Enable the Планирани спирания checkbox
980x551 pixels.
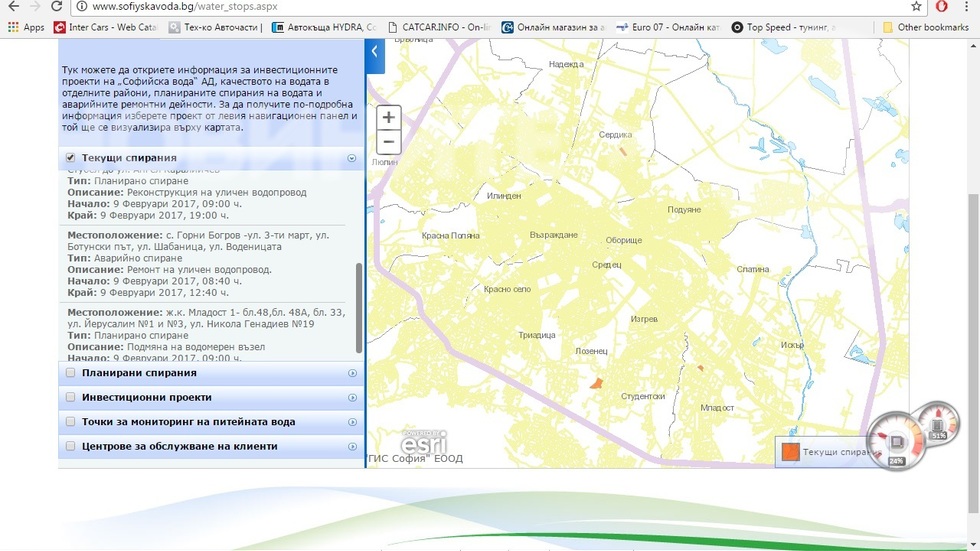[71, 373]
